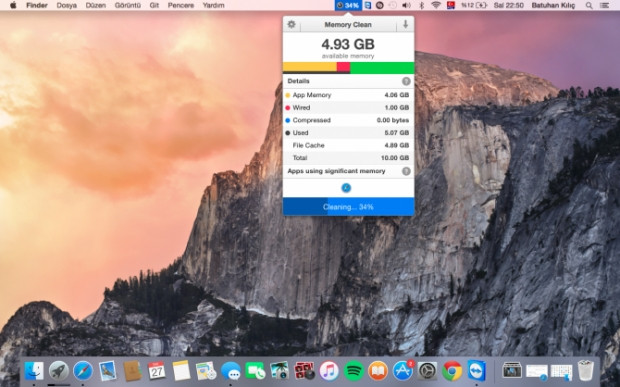Open the Düzen menu
The width and height of the screenshot is (620, 387).
tap(96, 6)
